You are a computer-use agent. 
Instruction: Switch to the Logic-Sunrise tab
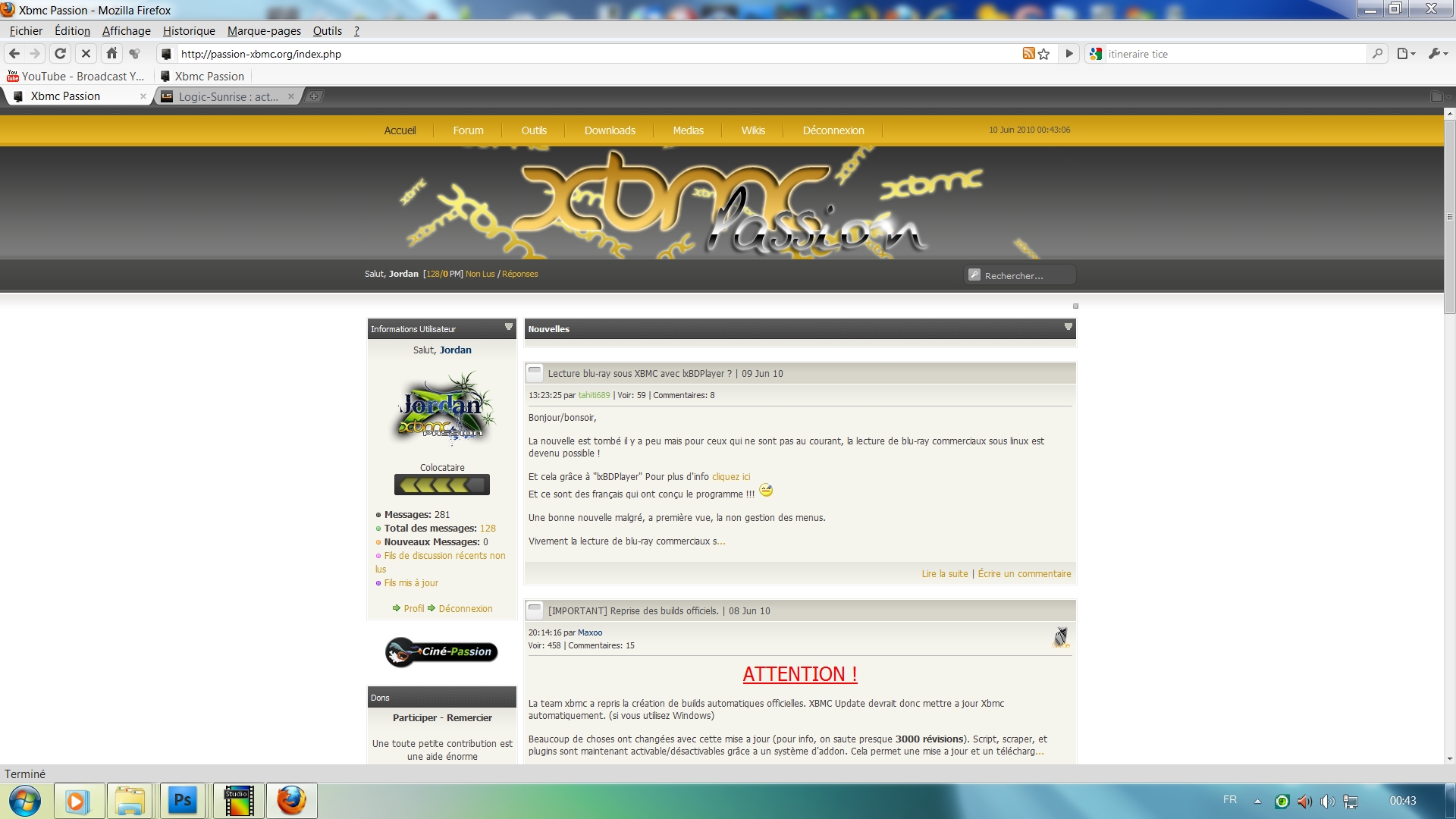(x=227, y=96)
